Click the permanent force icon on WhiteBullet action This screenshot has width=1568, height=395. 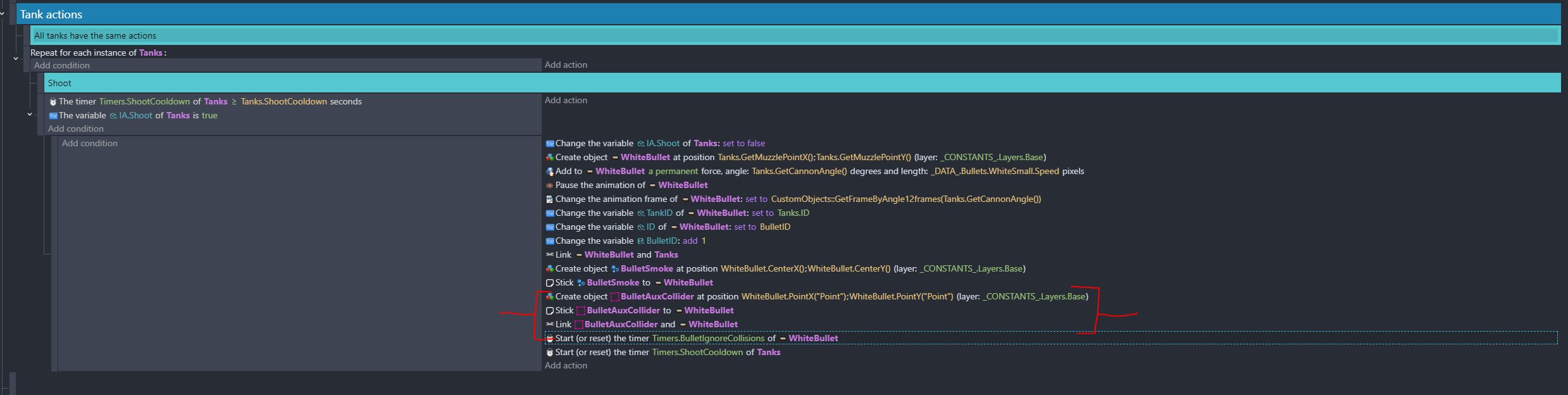[x=550, y=172]
